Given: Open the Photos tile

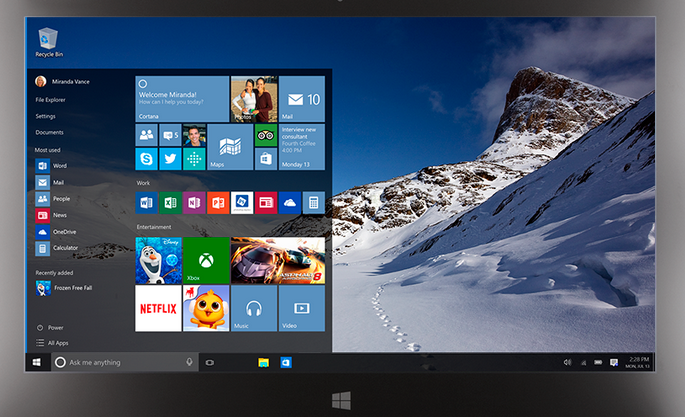Looking at the screenshot, I should (254, 99).
